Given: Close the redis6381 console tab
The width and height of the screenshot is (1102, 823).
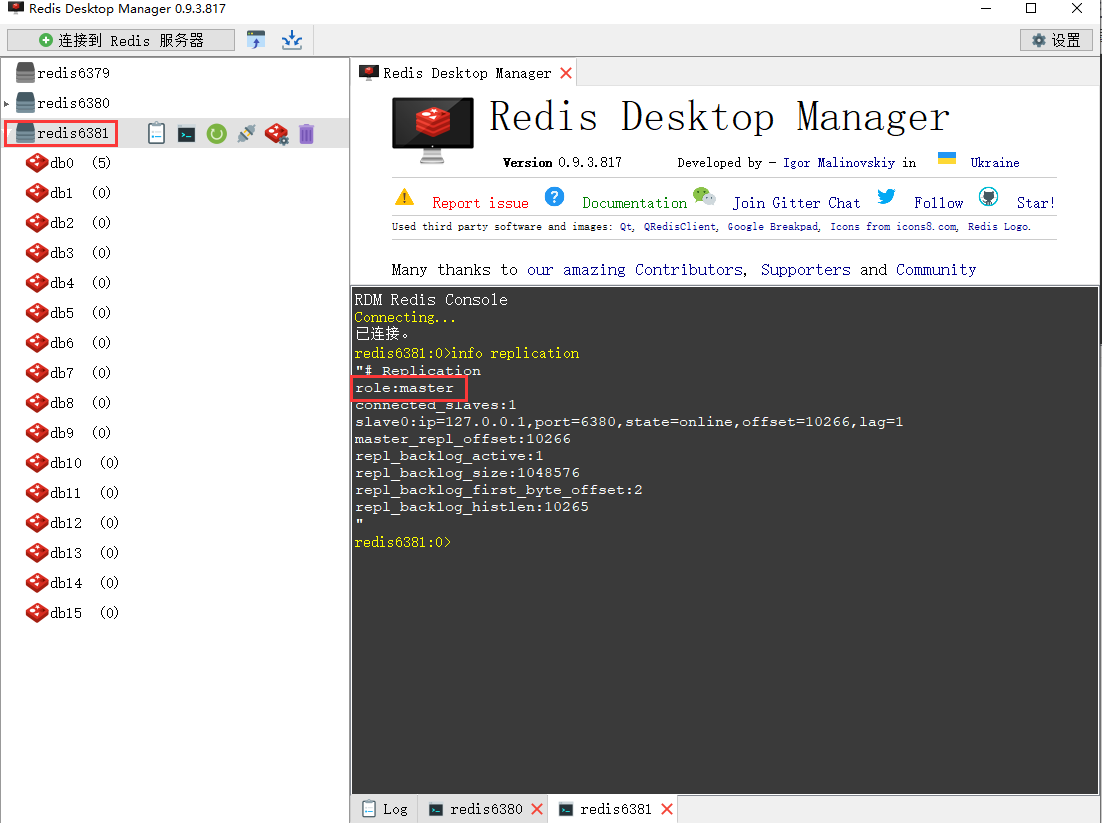Looking at the screenshot, I should 667,809.
